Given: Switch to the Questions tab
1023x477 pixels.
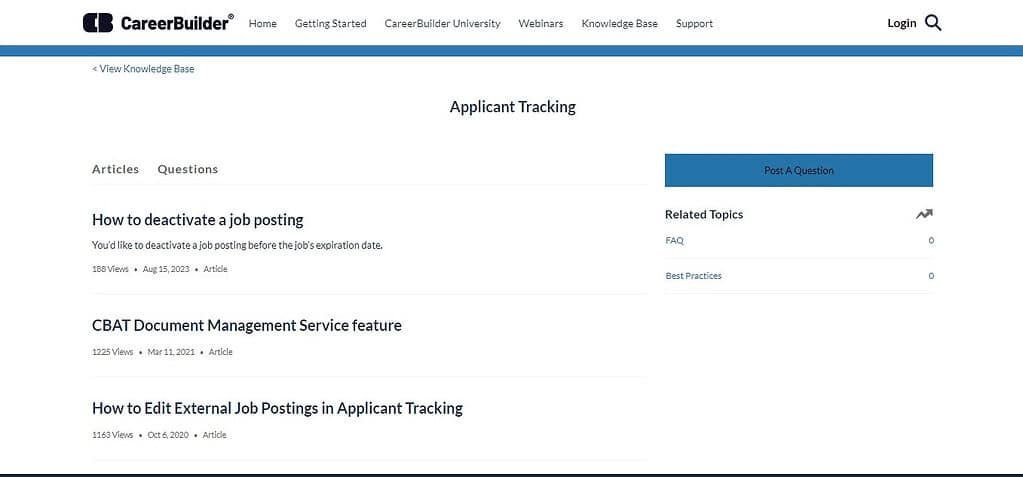Looking at the screenshot, I should pyautogui.click(x=188, y=169).
